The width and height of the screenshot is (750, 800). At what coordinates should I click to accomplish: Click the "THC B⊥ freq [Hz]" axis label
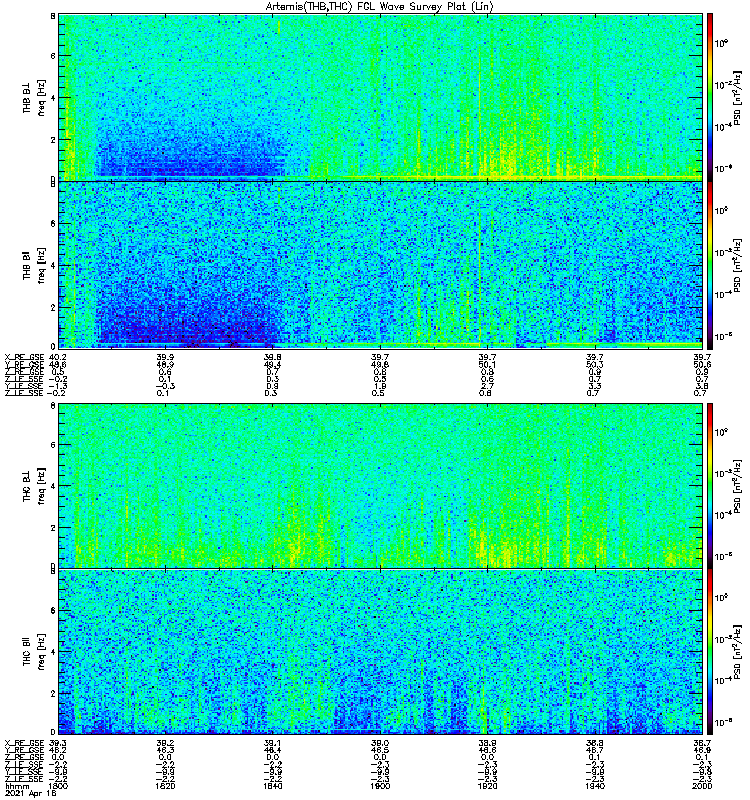tap(34, 486)
